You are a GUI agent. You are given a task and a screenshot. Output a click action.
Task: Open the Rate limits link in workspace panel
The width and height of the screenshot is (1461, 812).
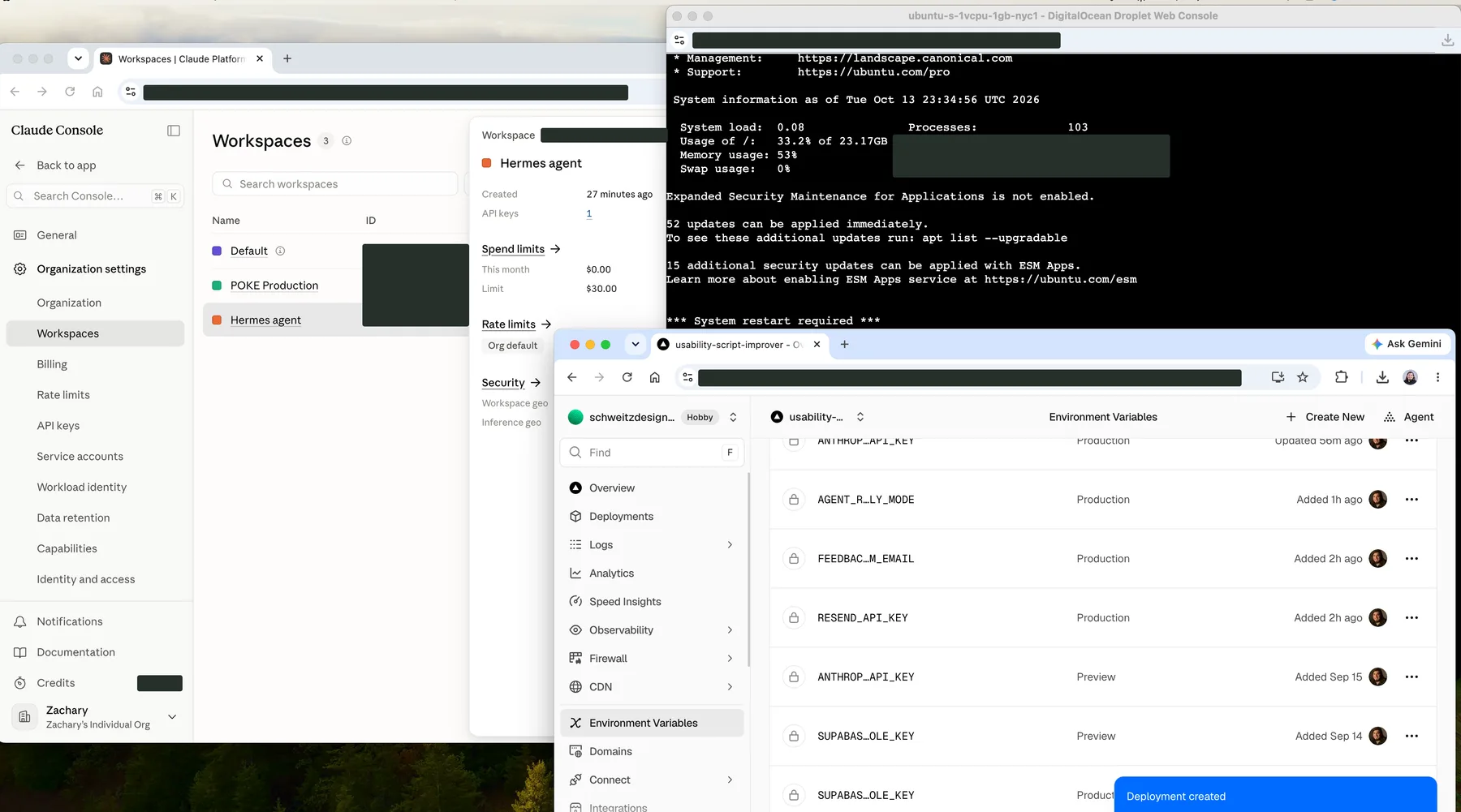516,324
